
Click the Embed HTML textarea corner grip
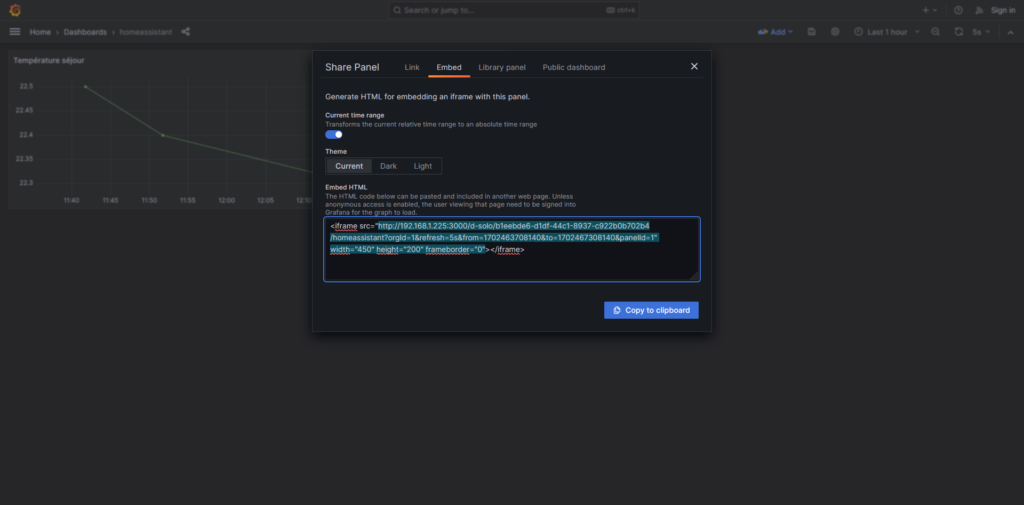695,276
